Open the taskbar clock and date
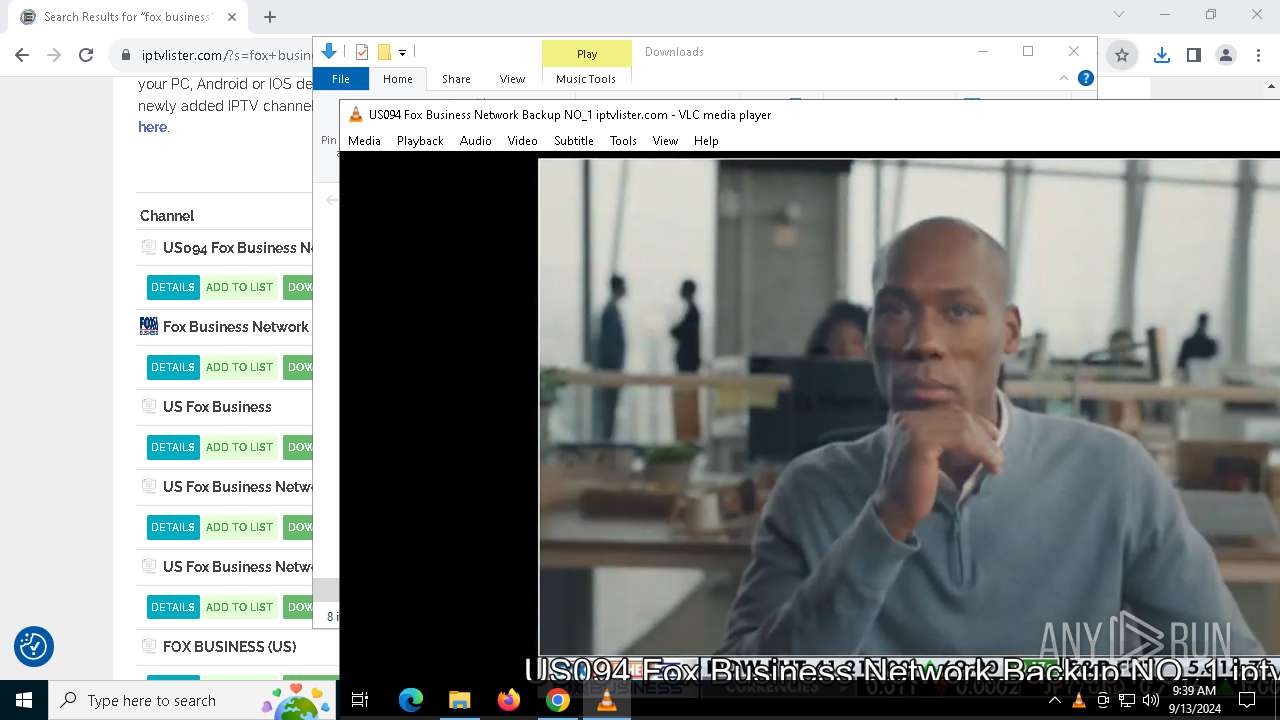 pos(1194,700)
